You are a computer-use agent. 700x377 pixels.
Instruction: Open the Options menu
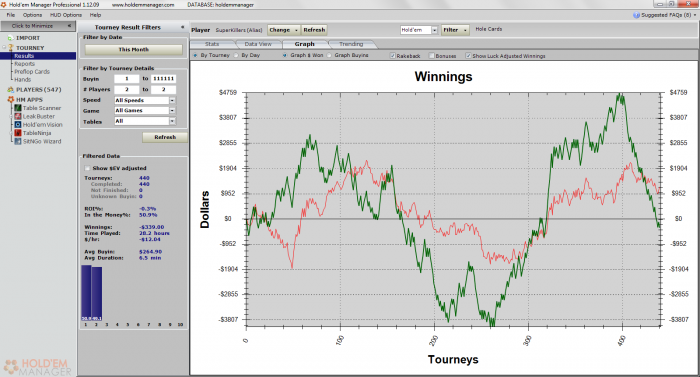coord(32,15)
